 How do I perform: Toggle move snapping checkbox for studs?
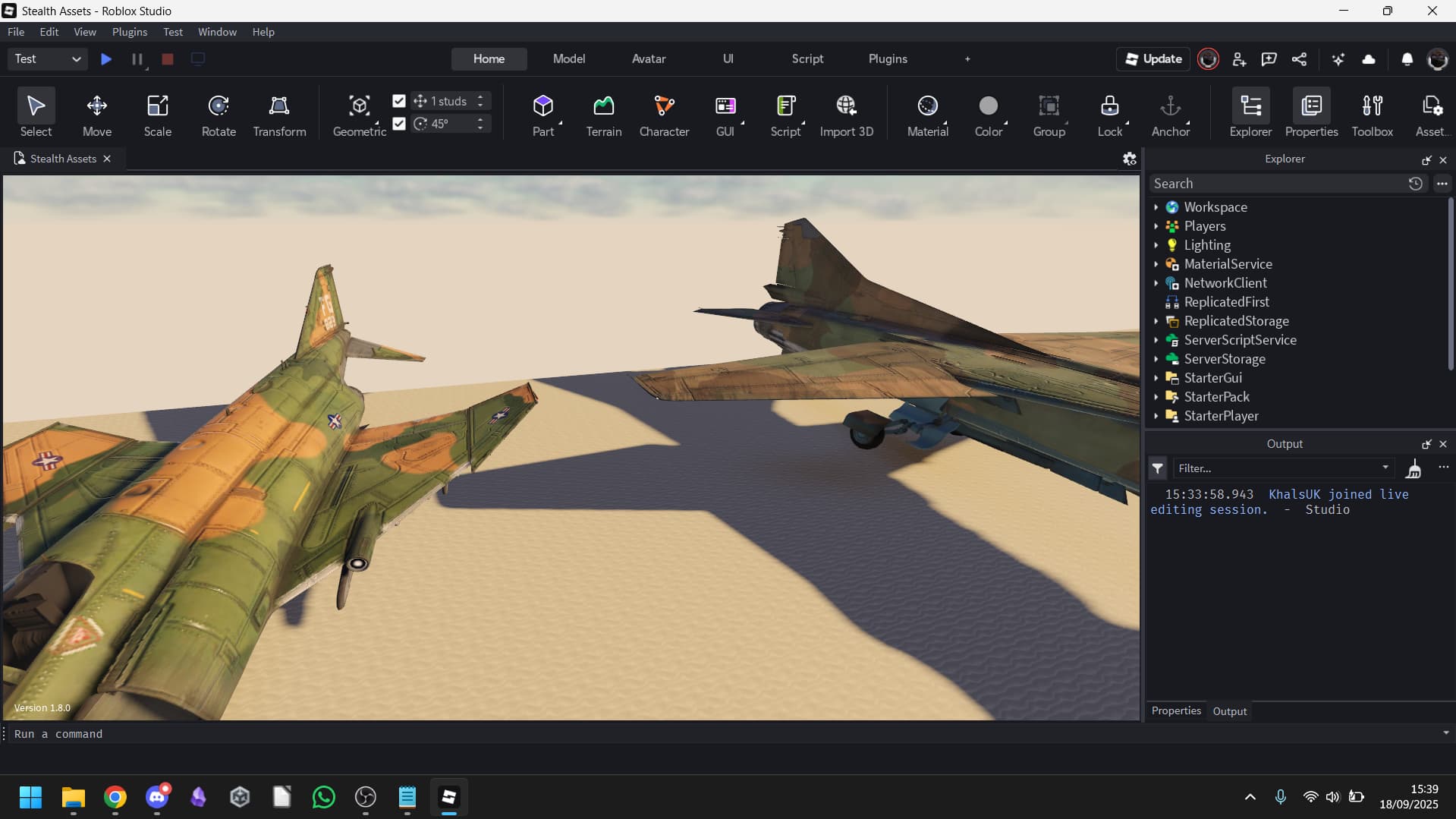pos(399,101)
